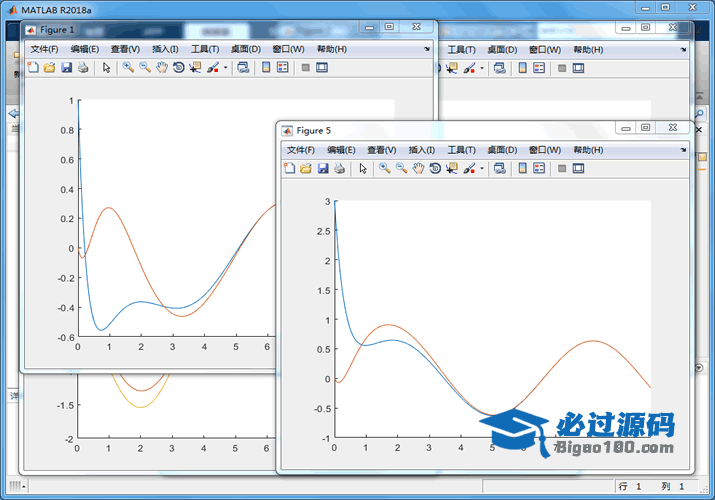Open brush color dropdown arrow in Figure 1

click(225, 67)
